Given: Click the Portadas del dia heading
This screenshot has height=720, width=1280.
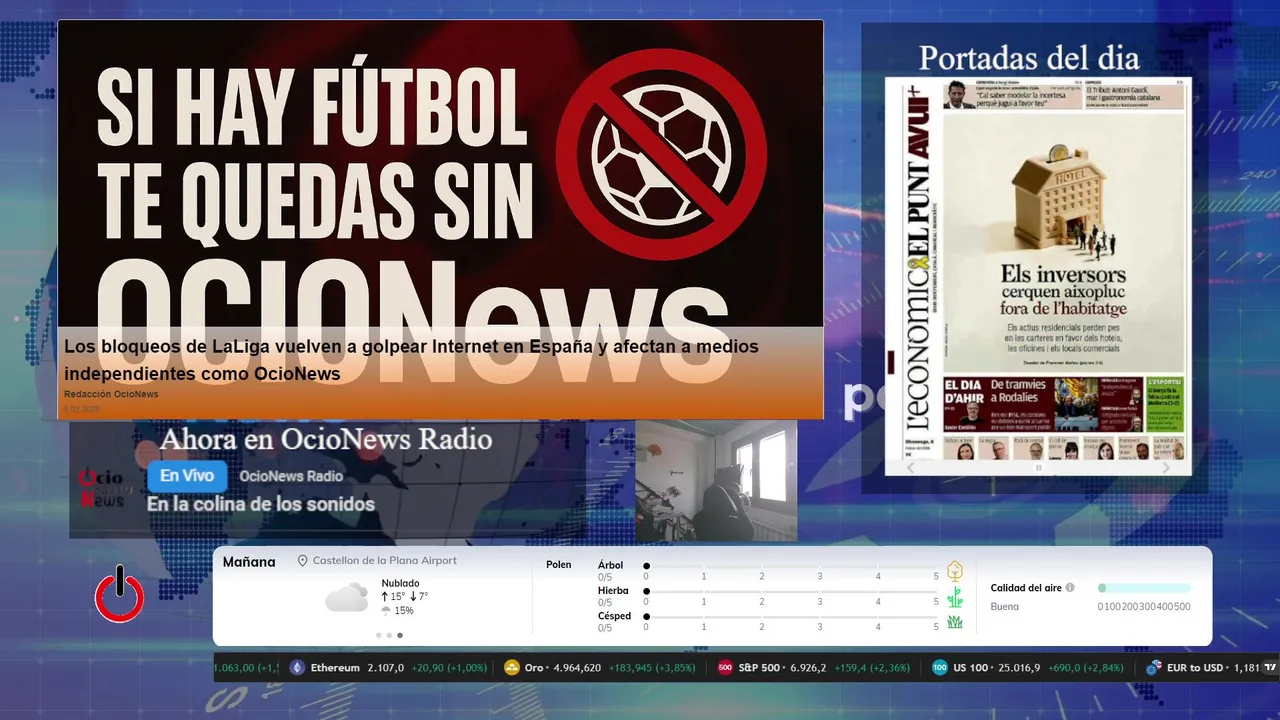Looking at the screenshot, I should [x=1029, y=57].
